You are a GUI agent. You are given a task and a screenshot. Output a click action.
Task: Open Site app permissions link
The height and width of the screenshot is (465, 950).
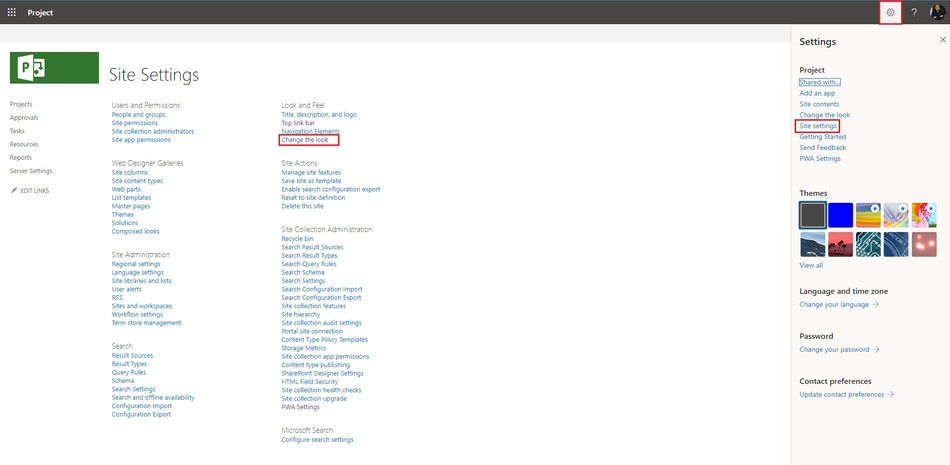[141, 140]
